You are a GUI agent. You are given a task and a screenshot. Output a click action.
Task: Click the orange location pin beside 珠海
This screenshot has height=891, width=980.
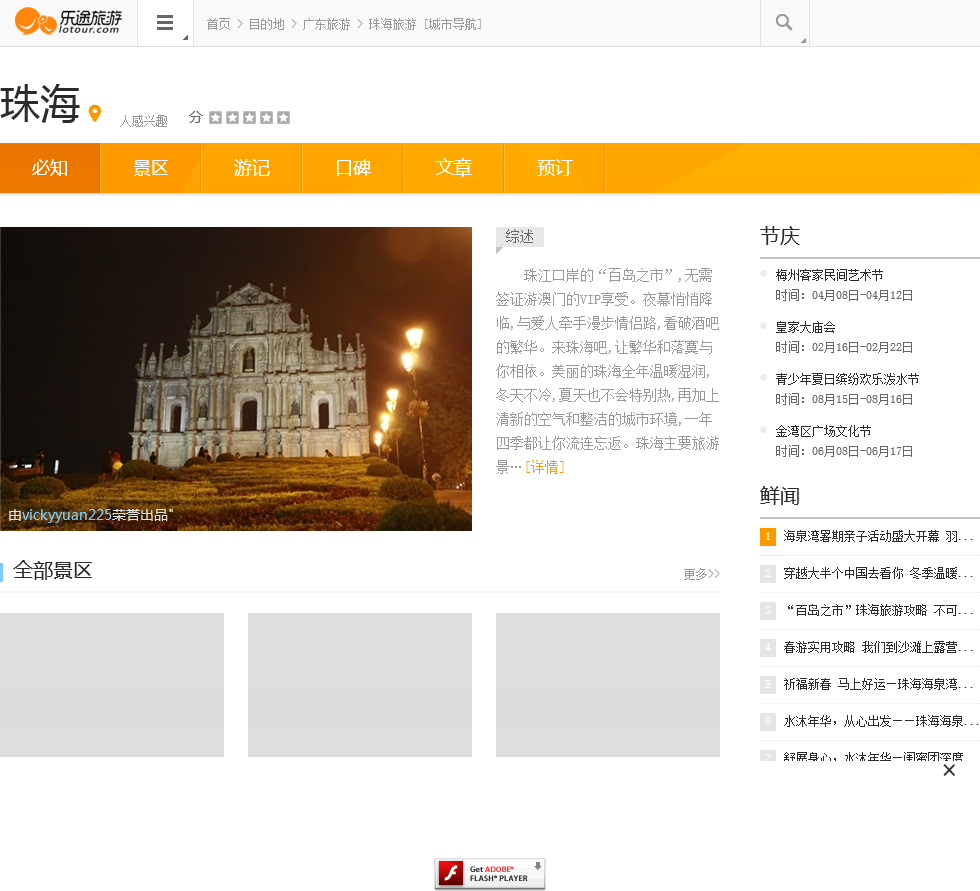[95, 114]
